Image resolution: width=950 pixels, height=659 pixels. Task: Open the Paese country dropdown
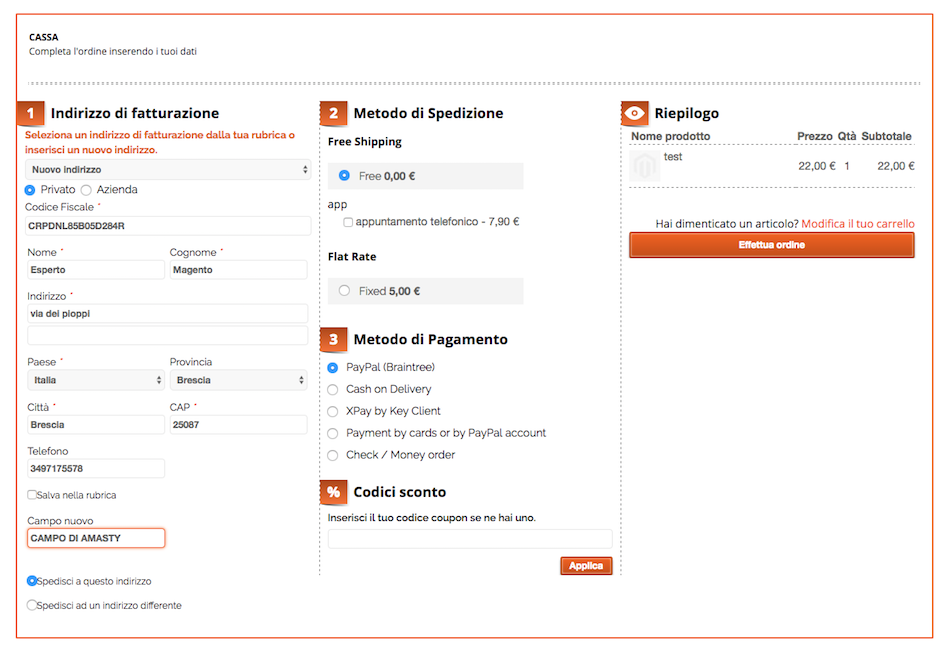point(96,380)
